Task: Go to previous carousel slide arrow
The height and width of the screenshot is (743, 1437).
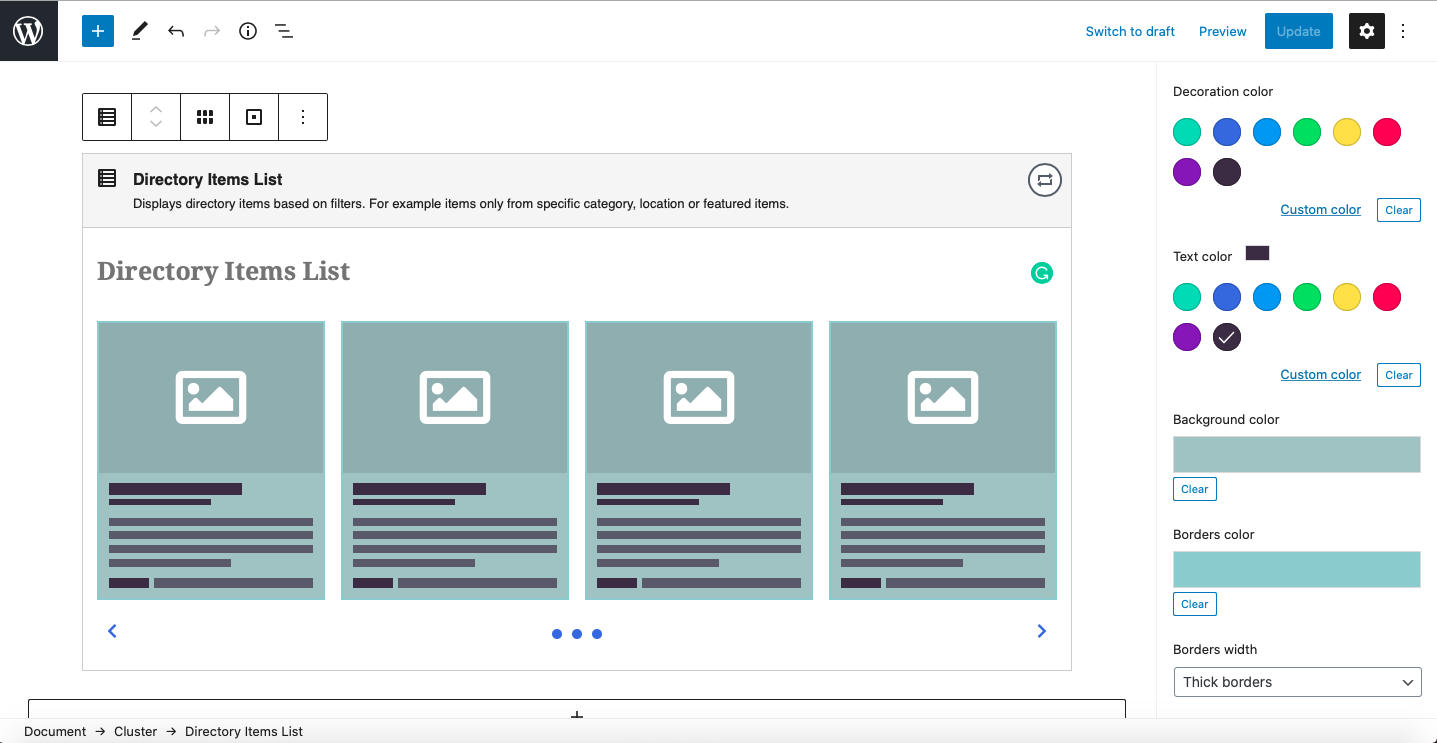Action: click(112, 631)
